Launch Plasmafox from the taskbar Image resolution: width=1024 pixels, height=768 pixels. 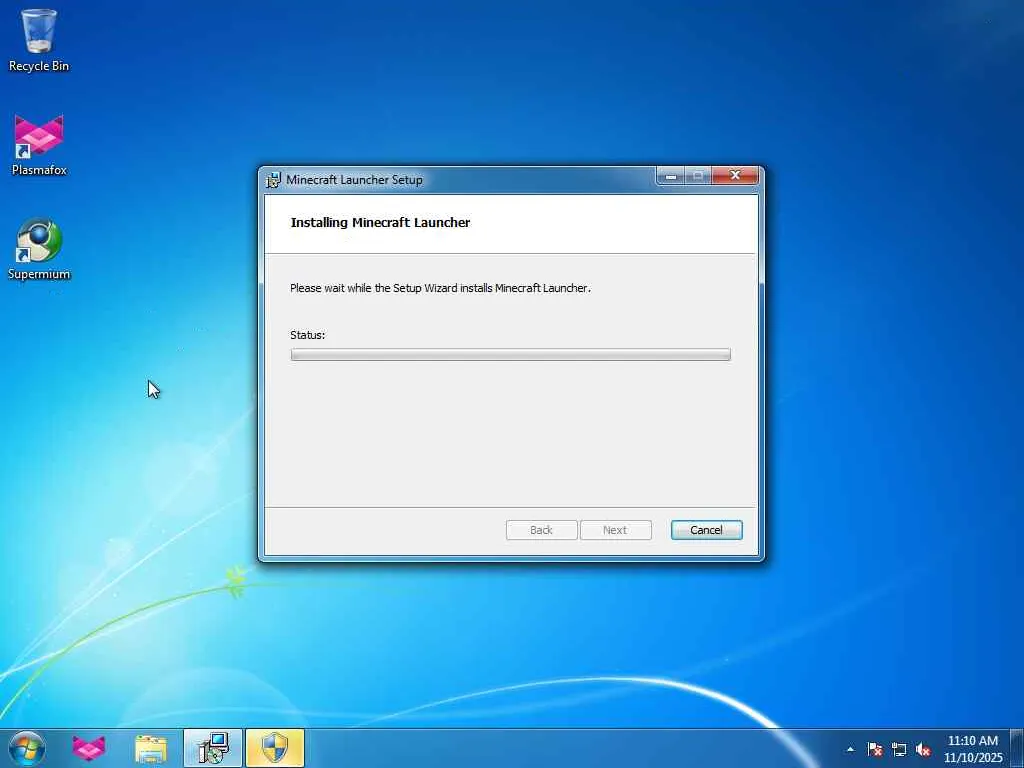coord(89,748)
